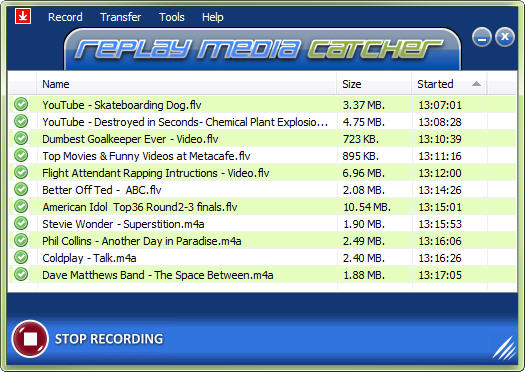525x372 pixels.
Task: Click green checkmark beside Skateboarding Dog.flv
Action: 21,104
